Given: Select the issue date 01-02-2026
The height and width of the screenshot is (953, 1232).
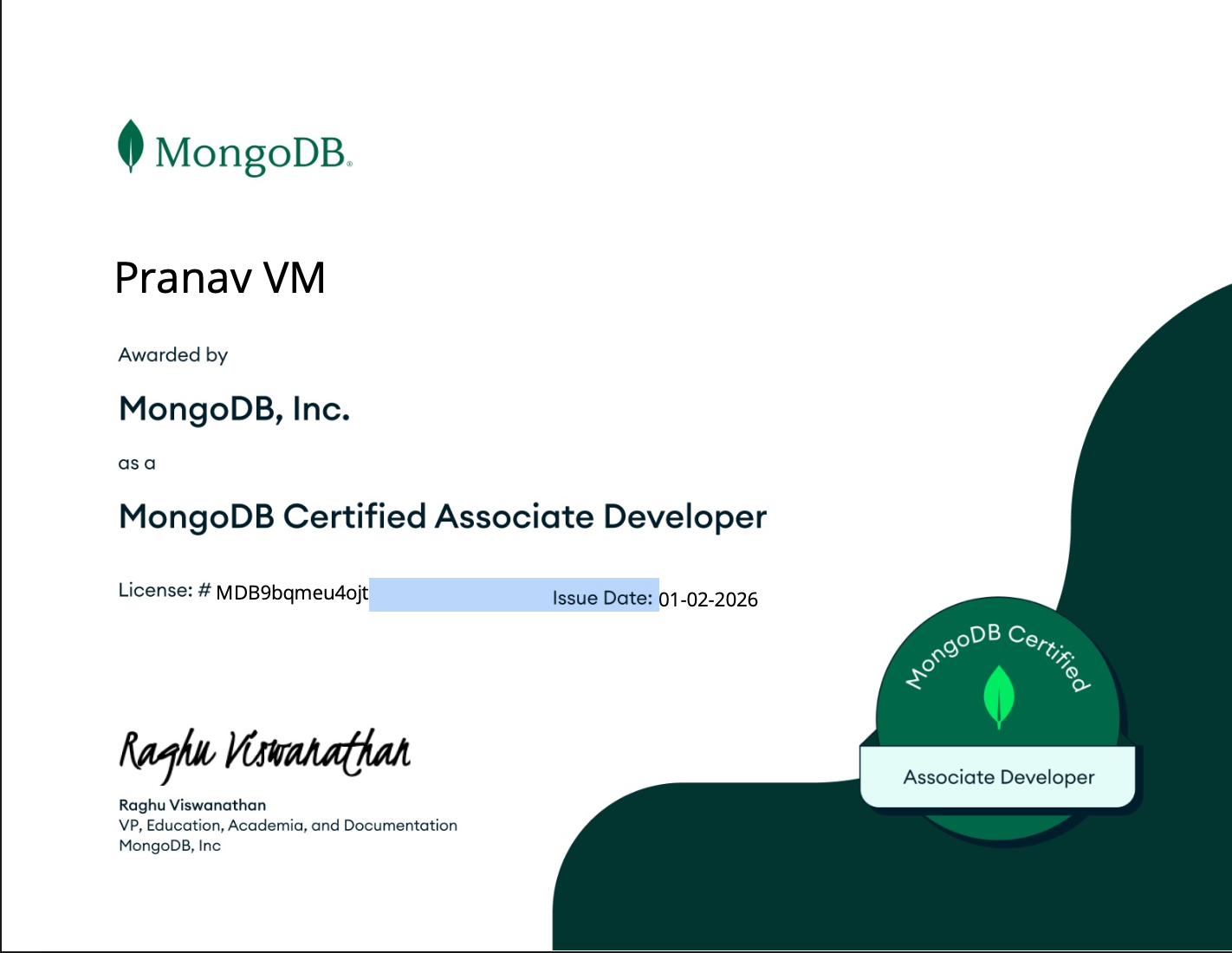Looking at the screenshot, I should [x=708, y=600].
